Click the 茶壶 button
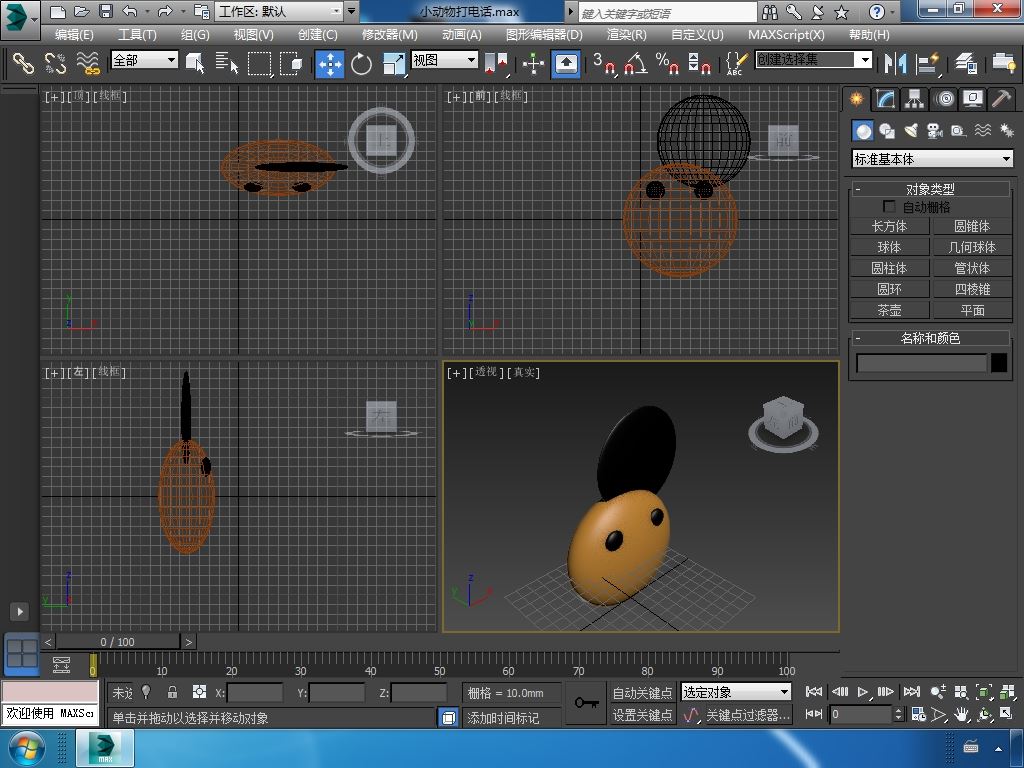The height and width of the screenshot is (768, 1024). pos(889,310)
